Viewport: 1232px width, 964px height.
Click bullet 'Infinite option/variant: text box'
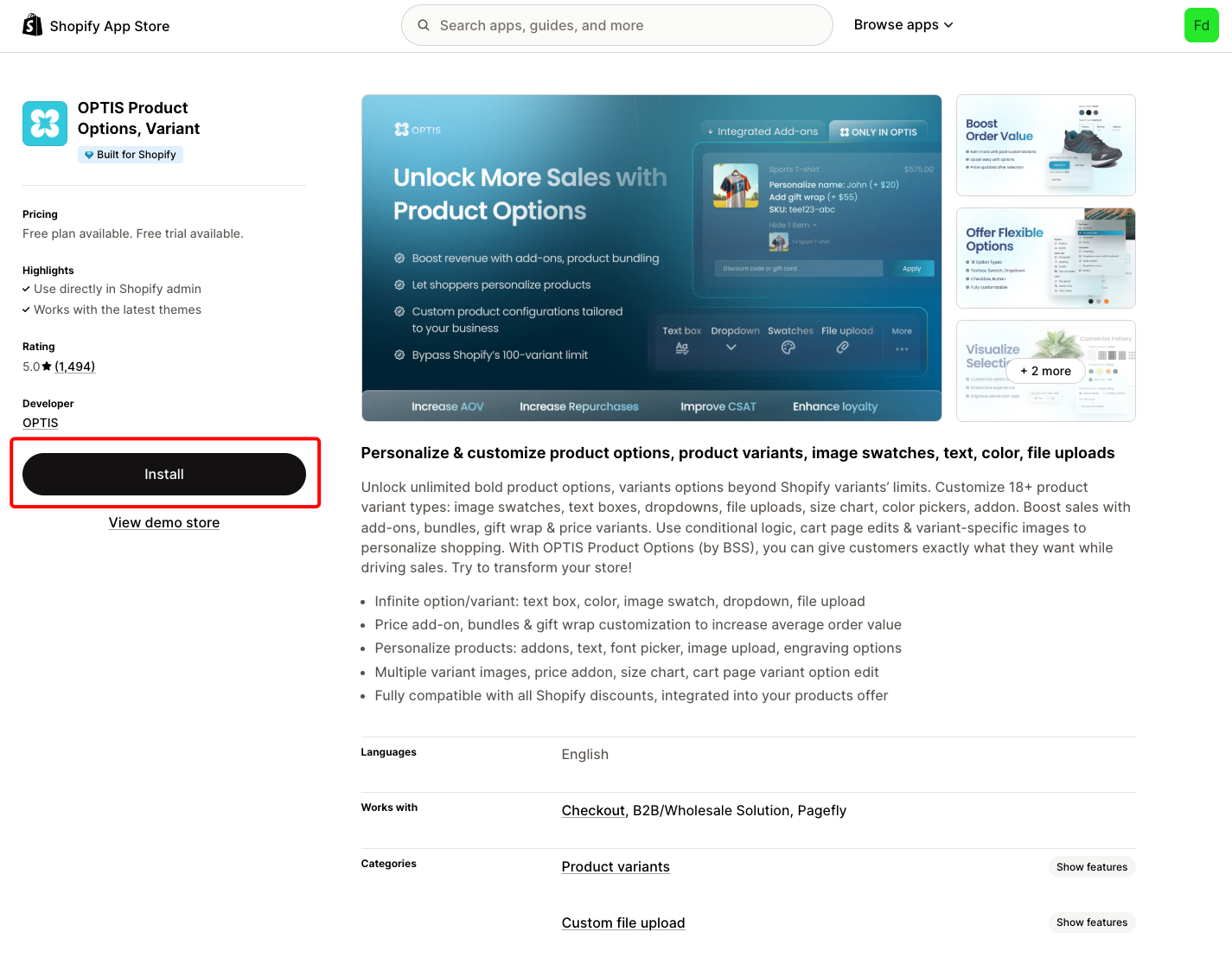tap(620, 602)
